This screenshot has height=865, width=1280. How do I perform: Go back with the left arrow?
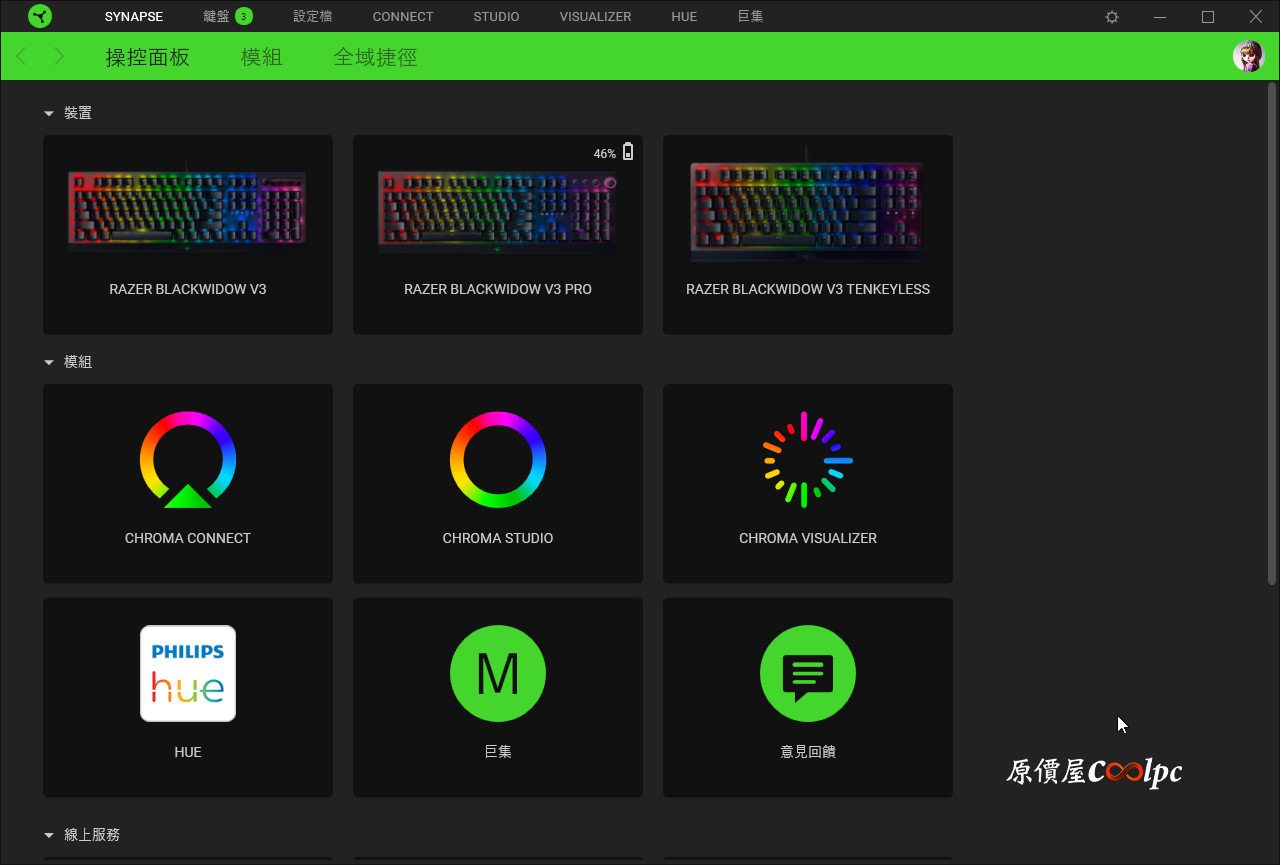coord(22,57)
